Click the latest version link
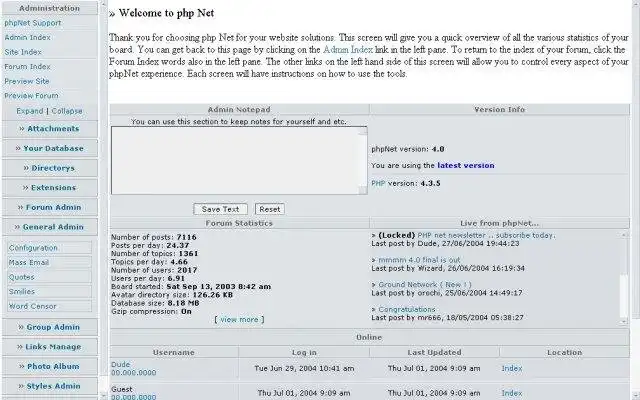This screenshot has height=400, width=640. click(x=466, y=165)
